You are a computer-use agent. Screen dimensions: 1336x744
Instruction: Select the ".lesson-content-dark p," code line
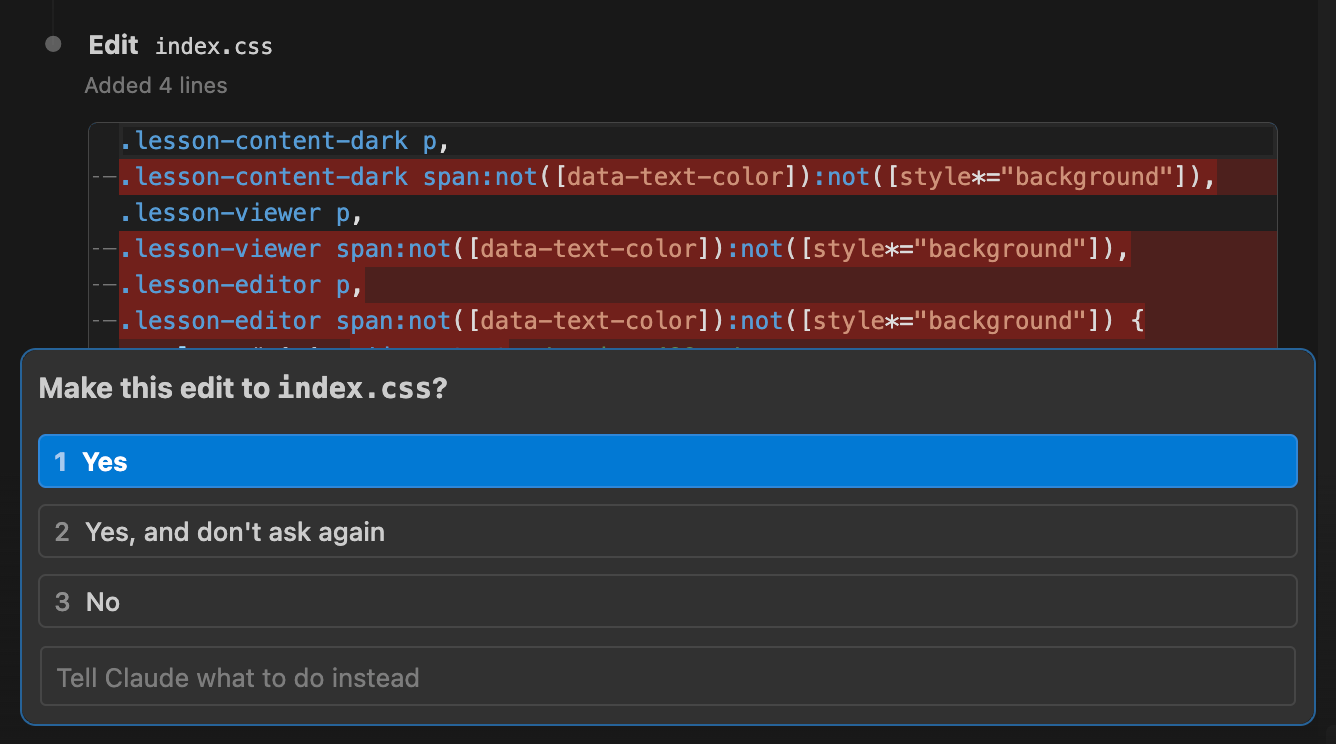[278, 141]
